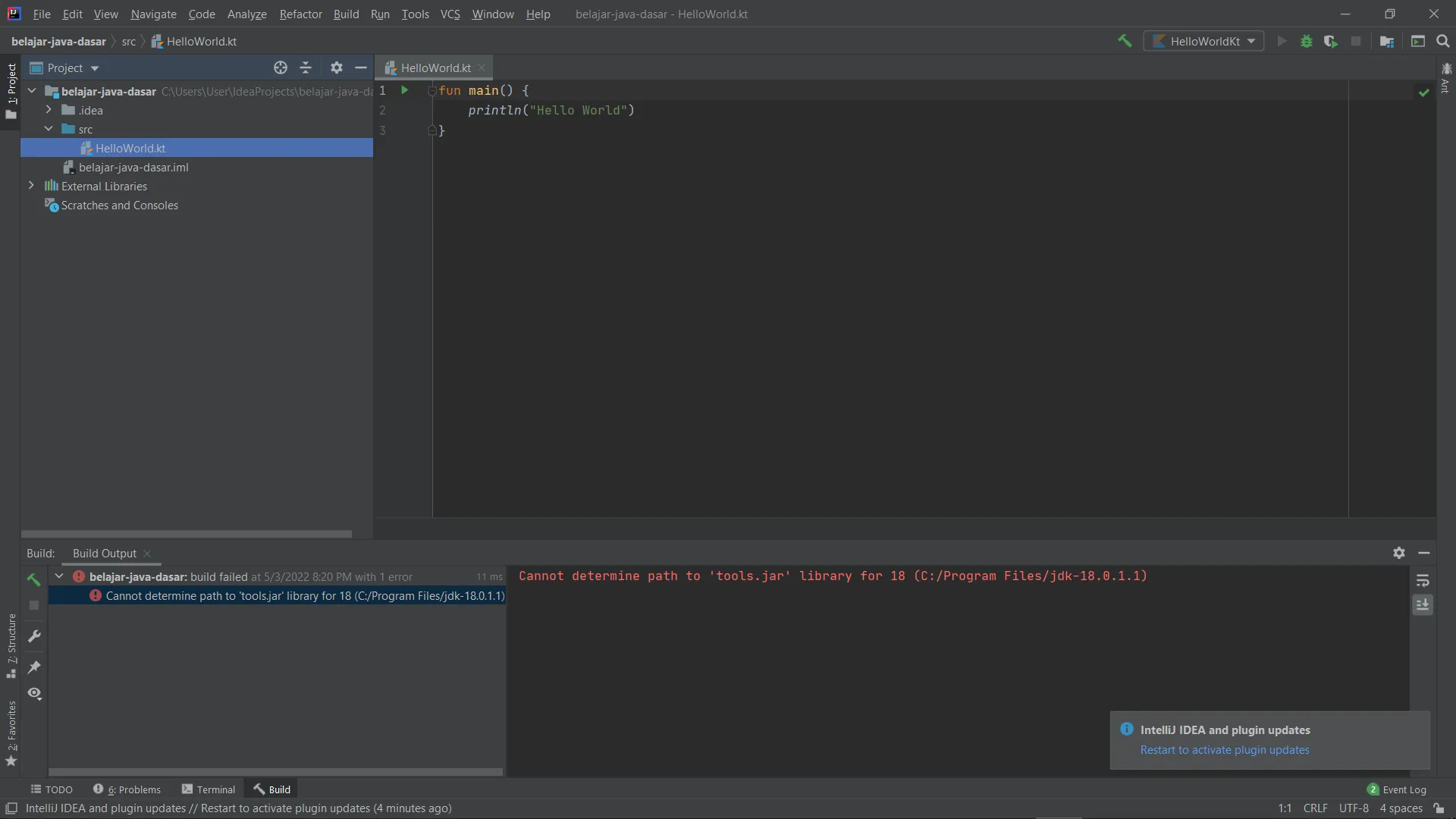Image resolution: width=1456 pixels, height=819 pixels.
Task: Open Search Everywhere magnifier icon
Action: coord(1443,41)
